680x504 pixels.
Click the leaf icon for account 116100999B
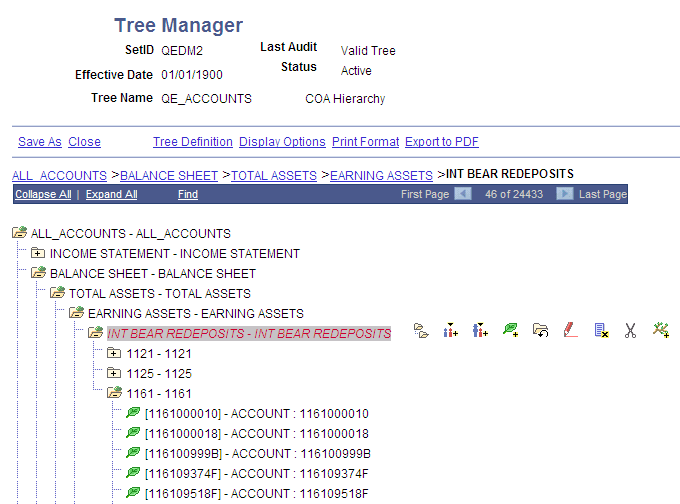[133, 452]
